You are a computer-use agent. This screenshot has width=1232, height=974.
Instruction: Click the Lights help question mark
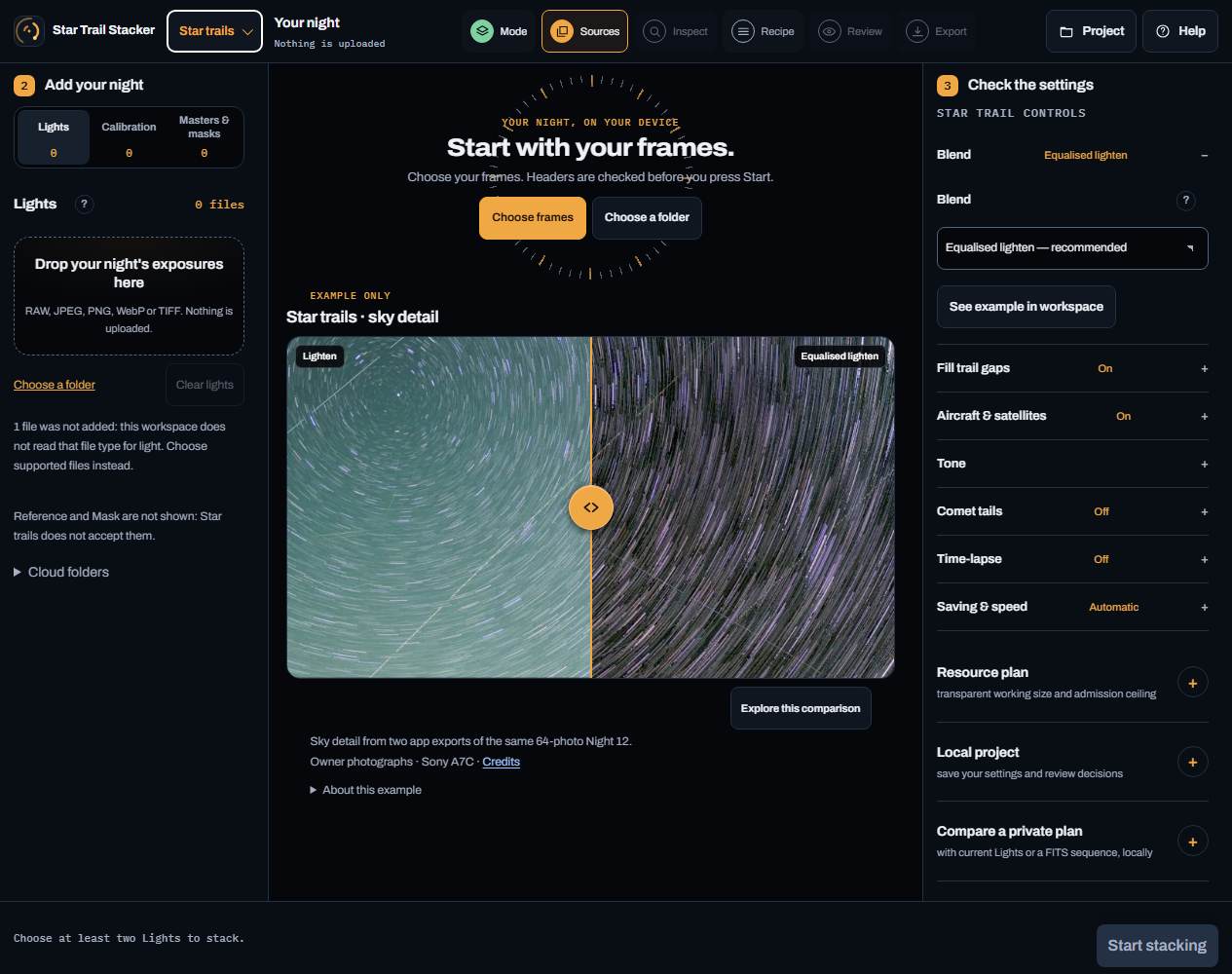click(85, 205)
